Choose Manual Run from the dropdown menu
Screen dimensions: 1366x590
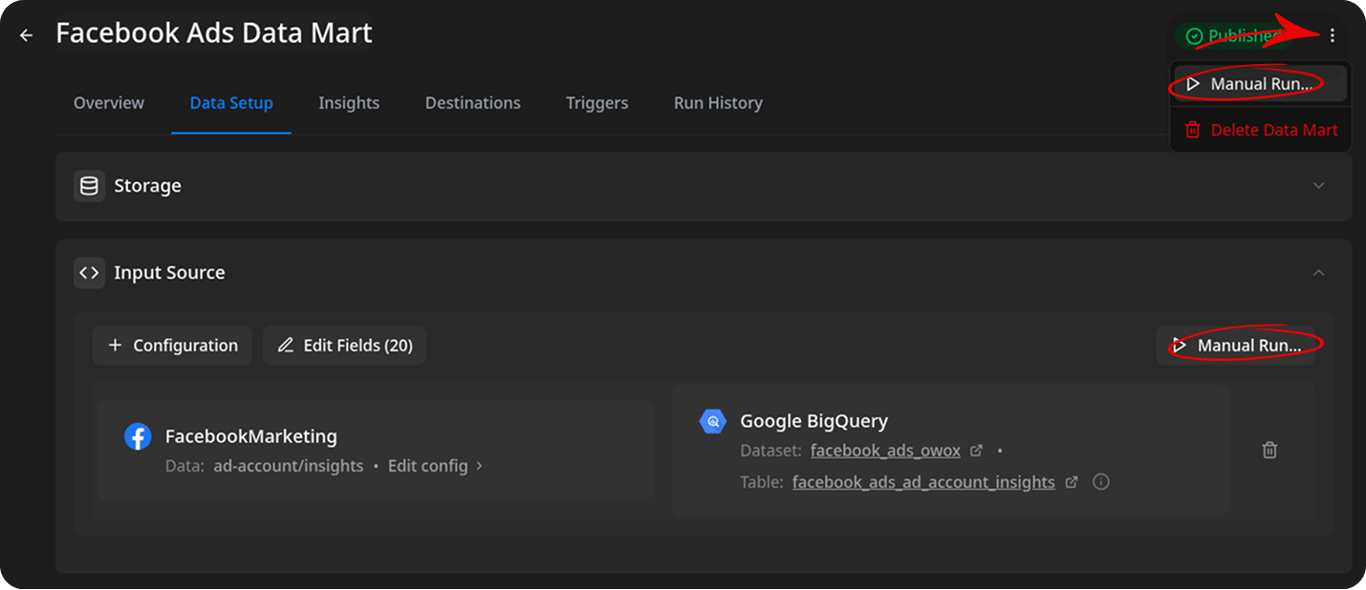(x=1260, y=84)
